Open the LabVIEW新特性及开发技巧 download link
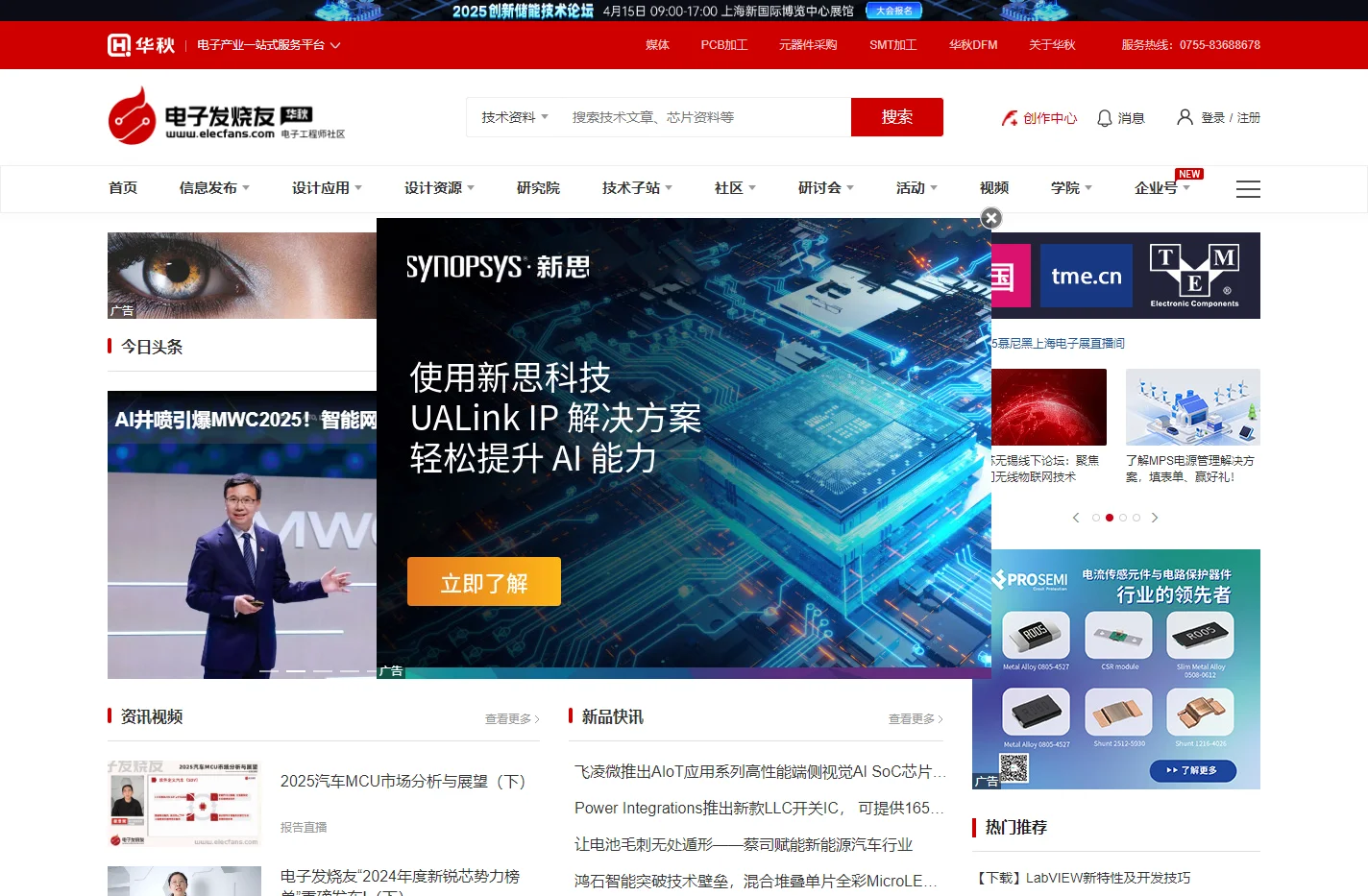The width and height of the screenshot is (1368, 896). 1082,878
